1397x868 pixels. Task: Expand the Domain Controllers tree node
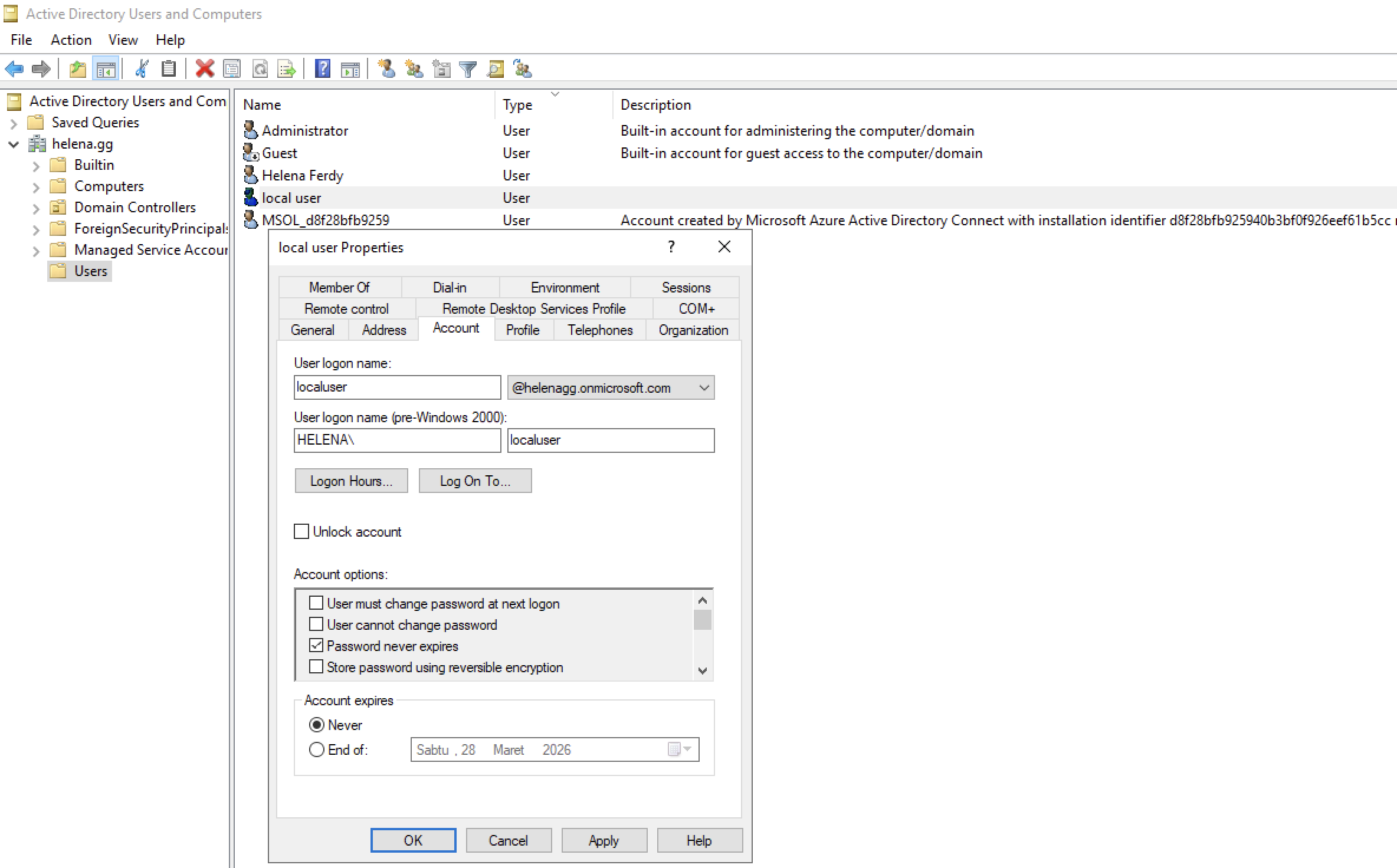(36, 208)
